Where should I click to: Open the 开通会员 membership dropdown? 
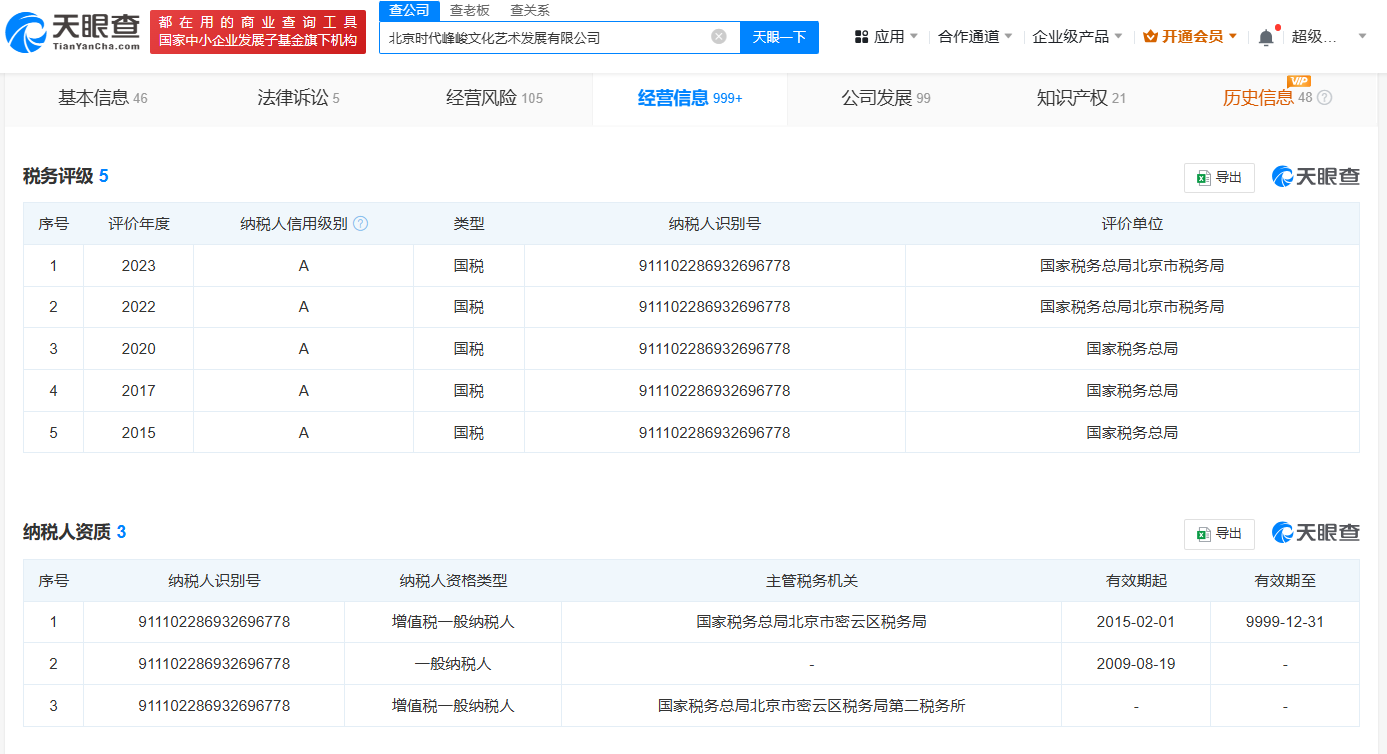click(1190, 37)
